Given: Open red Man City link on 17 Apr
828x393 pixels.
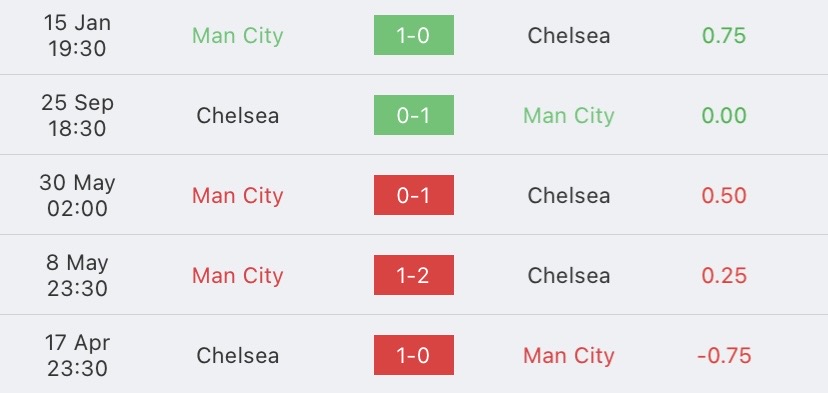Looking at the screenshot, I should pos(569,355).
